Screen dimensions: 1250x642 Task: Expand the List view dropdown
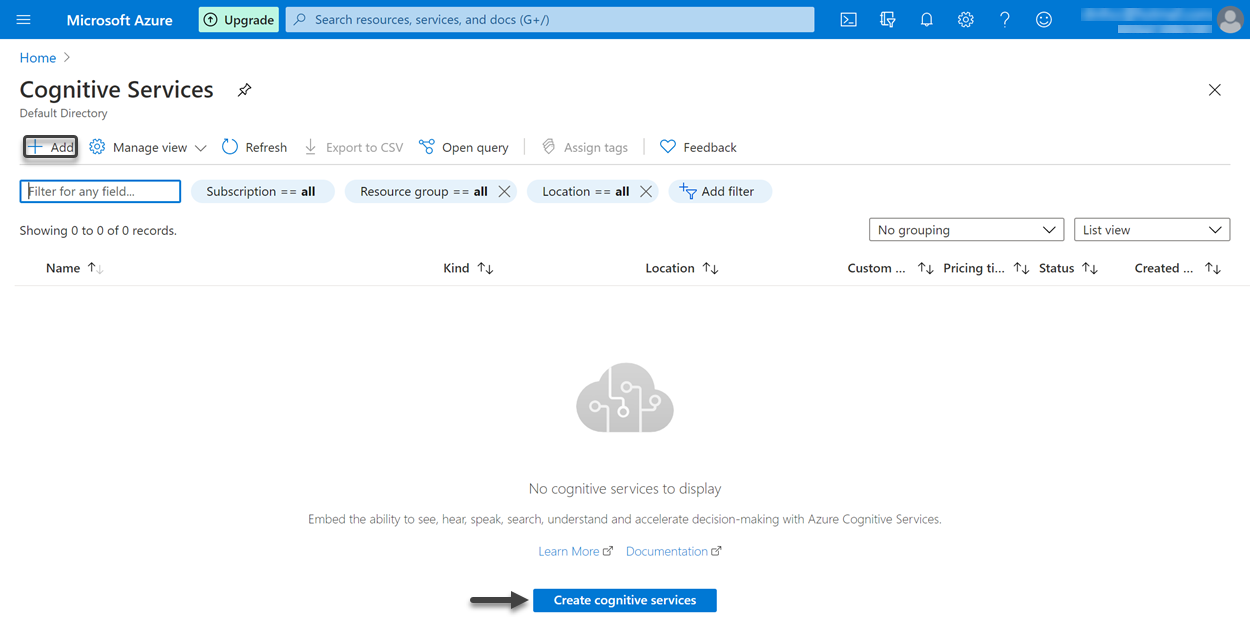tap(1151, 230)
